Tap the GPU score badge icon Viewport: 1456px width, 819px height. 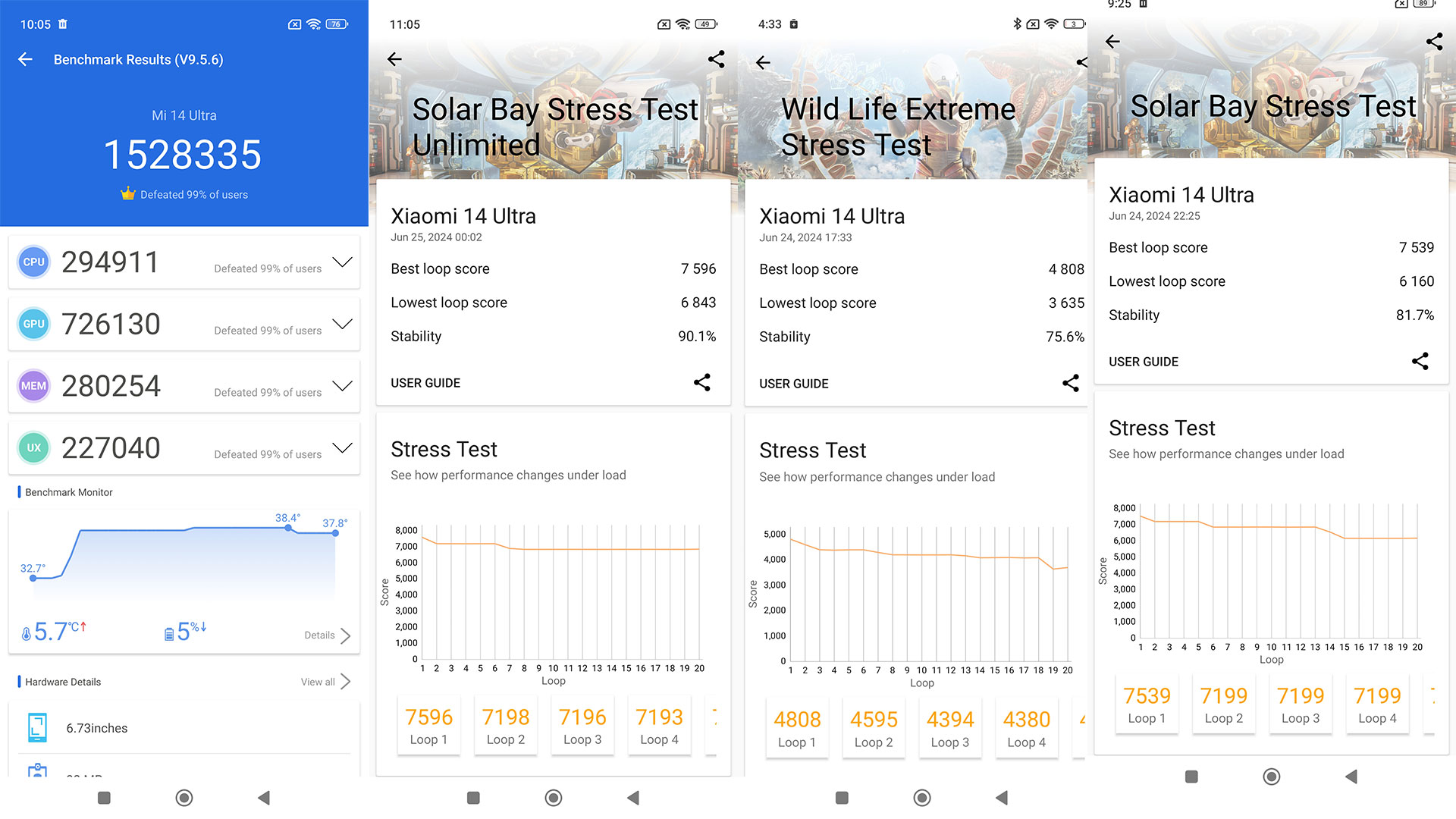[x=33, y=324]
